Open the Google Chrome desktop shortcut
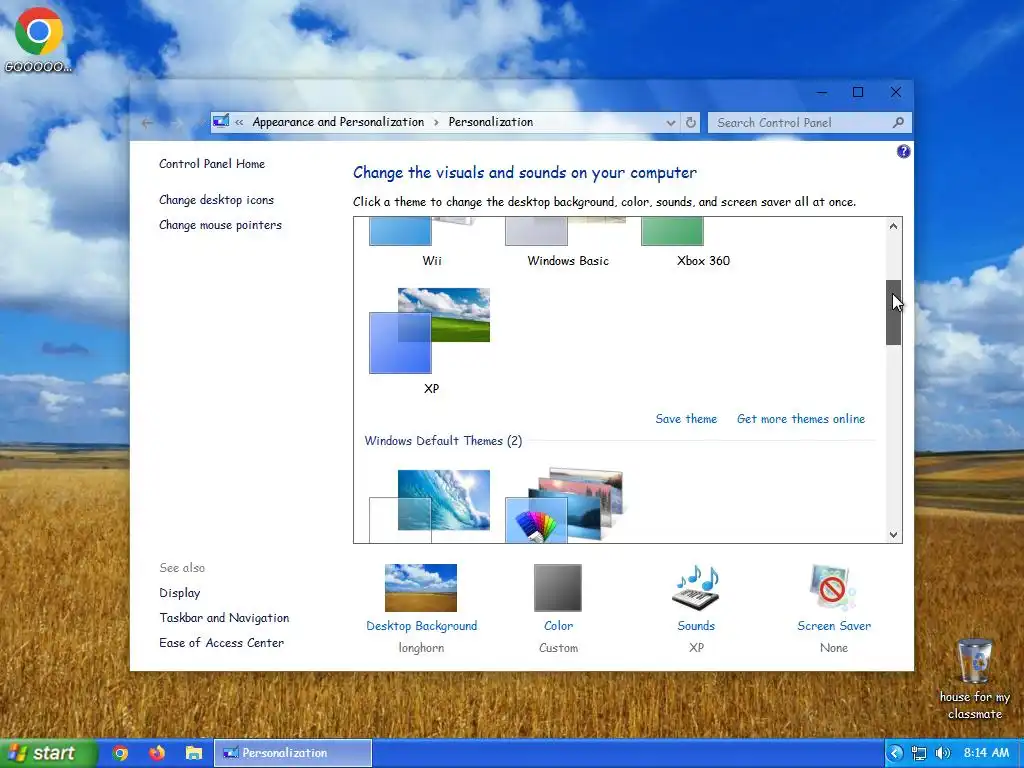 (x=39, y=39)
